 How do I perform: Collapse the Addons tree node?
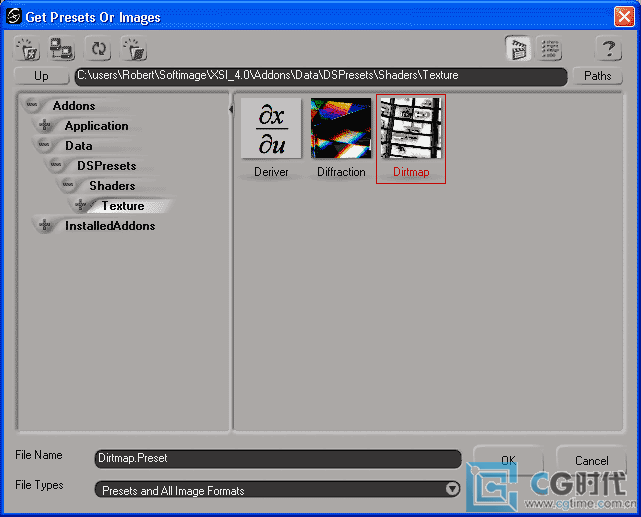(33, 106)
